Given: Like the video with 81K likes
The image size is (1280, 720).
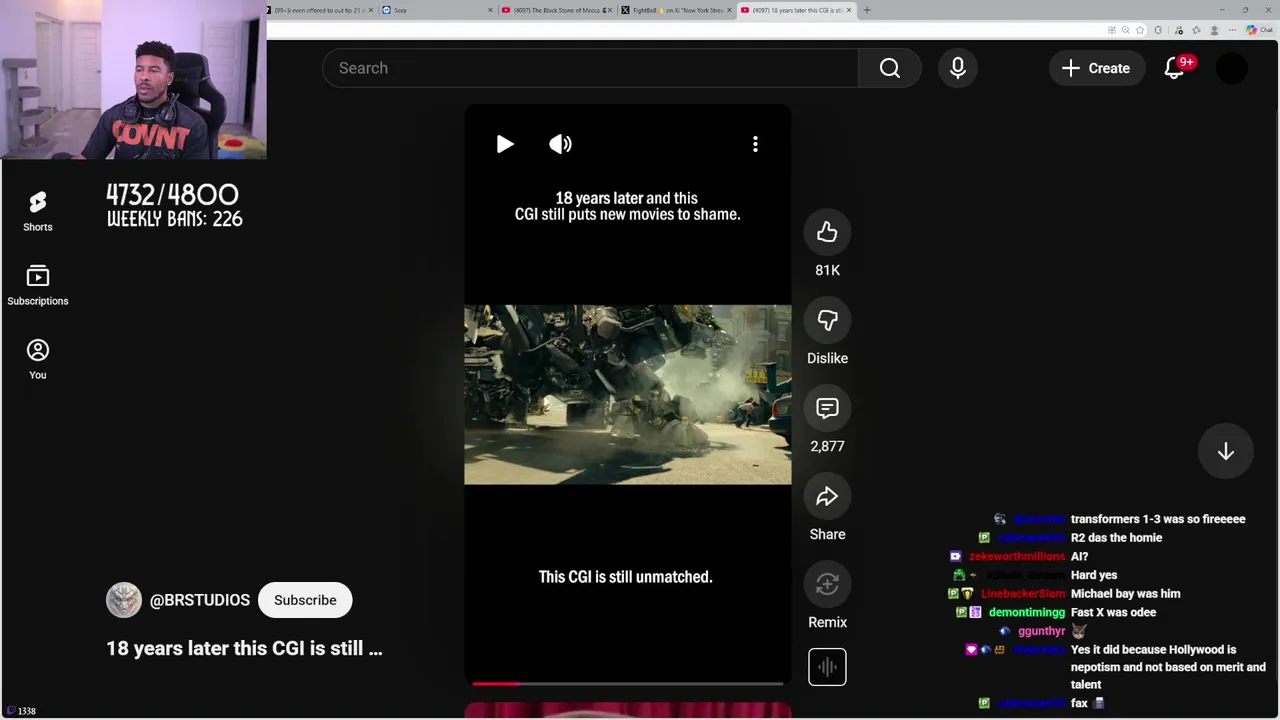Looking at the screenshot, I should click(x=827, y=232).
